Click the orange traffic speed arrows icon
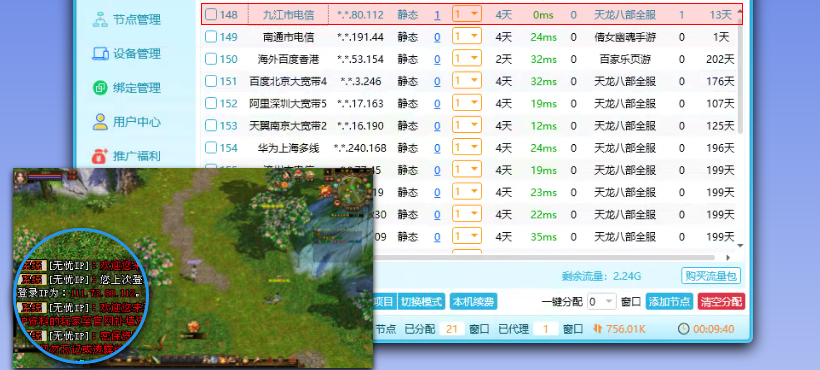Viewport: 820px width, 370px height. pyautogui.click(x=598, y=329)
